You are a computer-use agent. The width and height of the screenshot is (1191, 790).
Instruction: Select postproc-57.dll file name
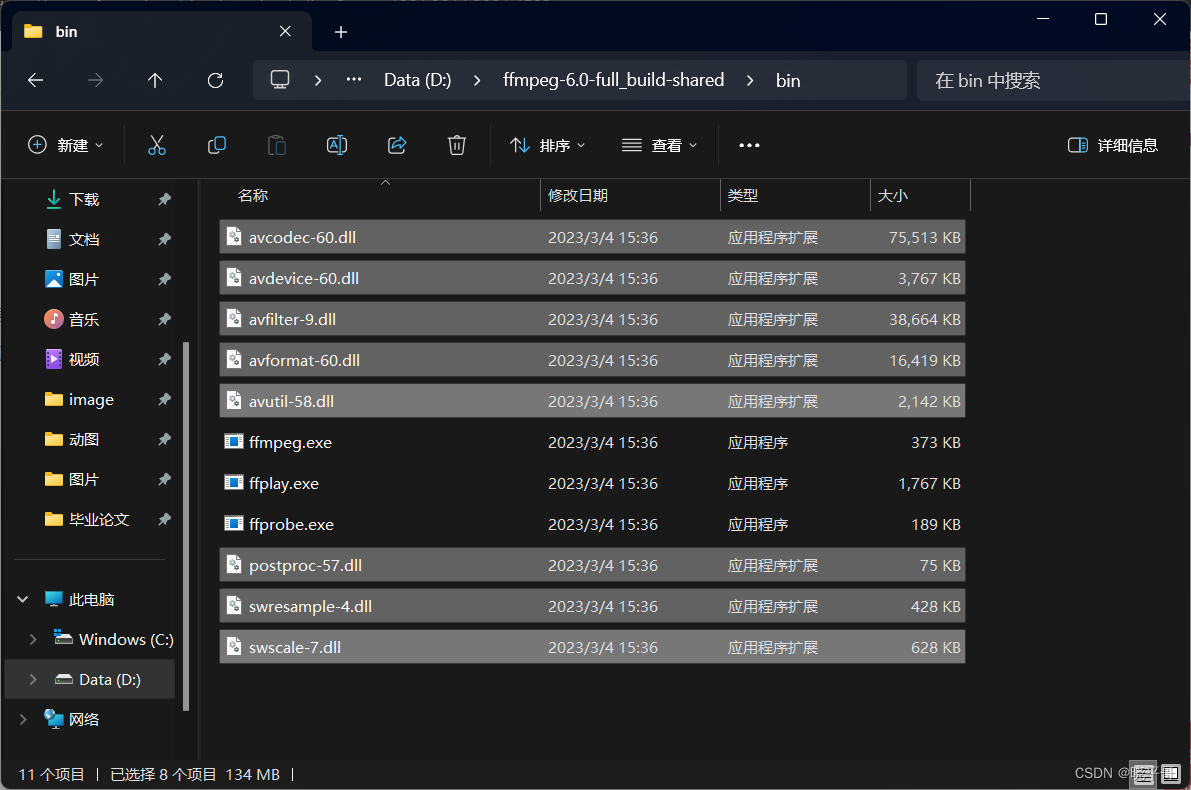pos(305,565)
